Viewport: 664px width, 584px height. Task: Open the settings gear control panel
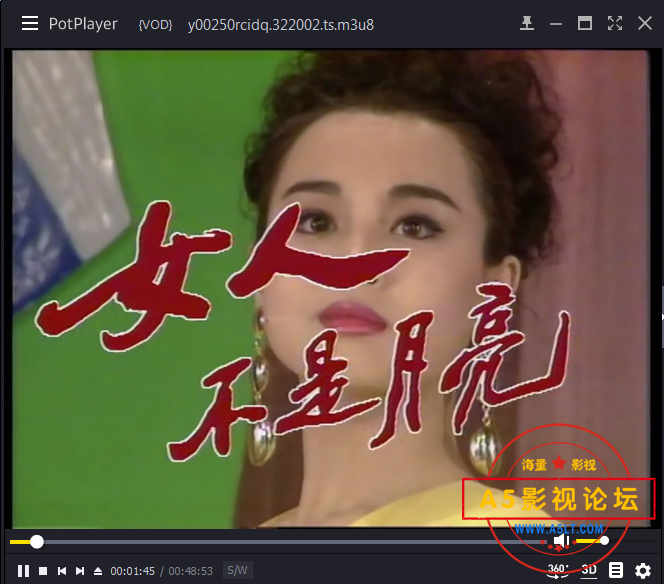(643, 570)
